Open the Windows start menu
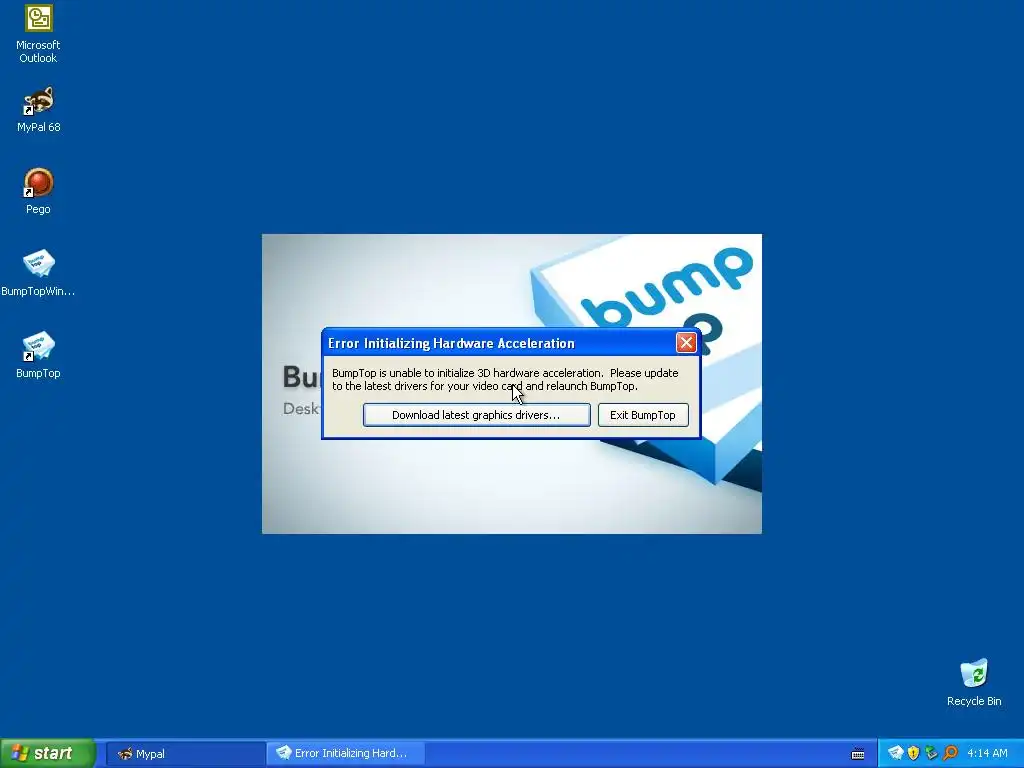 point(47,753)
